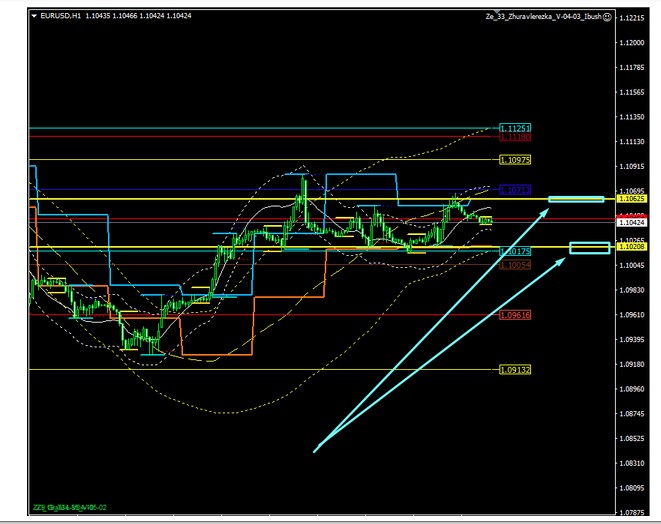Select the red 1.09616 level label
Viewport: 661px width, 524px height.
514,315
